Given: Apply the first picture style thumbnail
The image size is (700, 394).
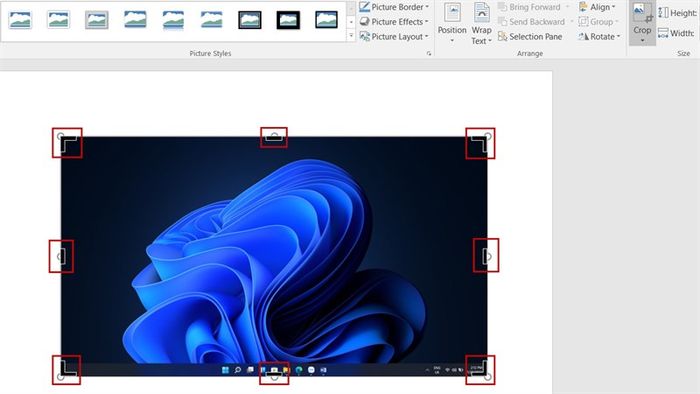Looking at the screenshot, I should (x=20, y=20).
